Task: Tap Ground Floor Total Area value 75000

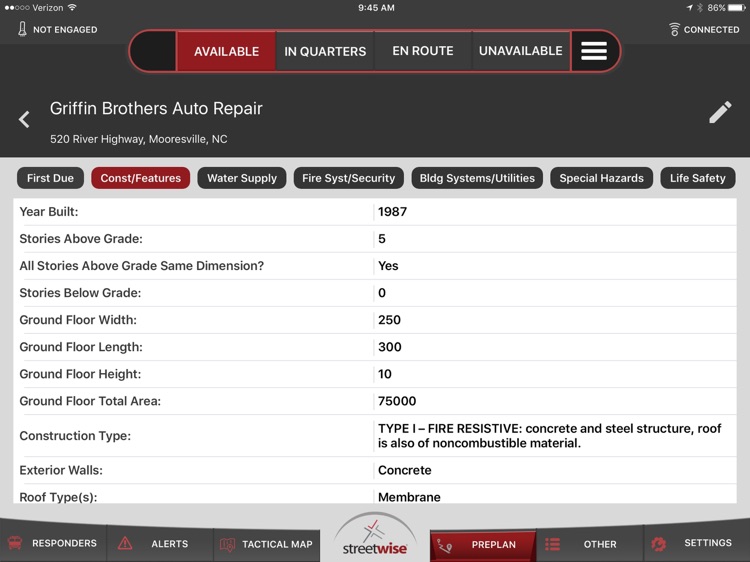Action: pos(397,401)
